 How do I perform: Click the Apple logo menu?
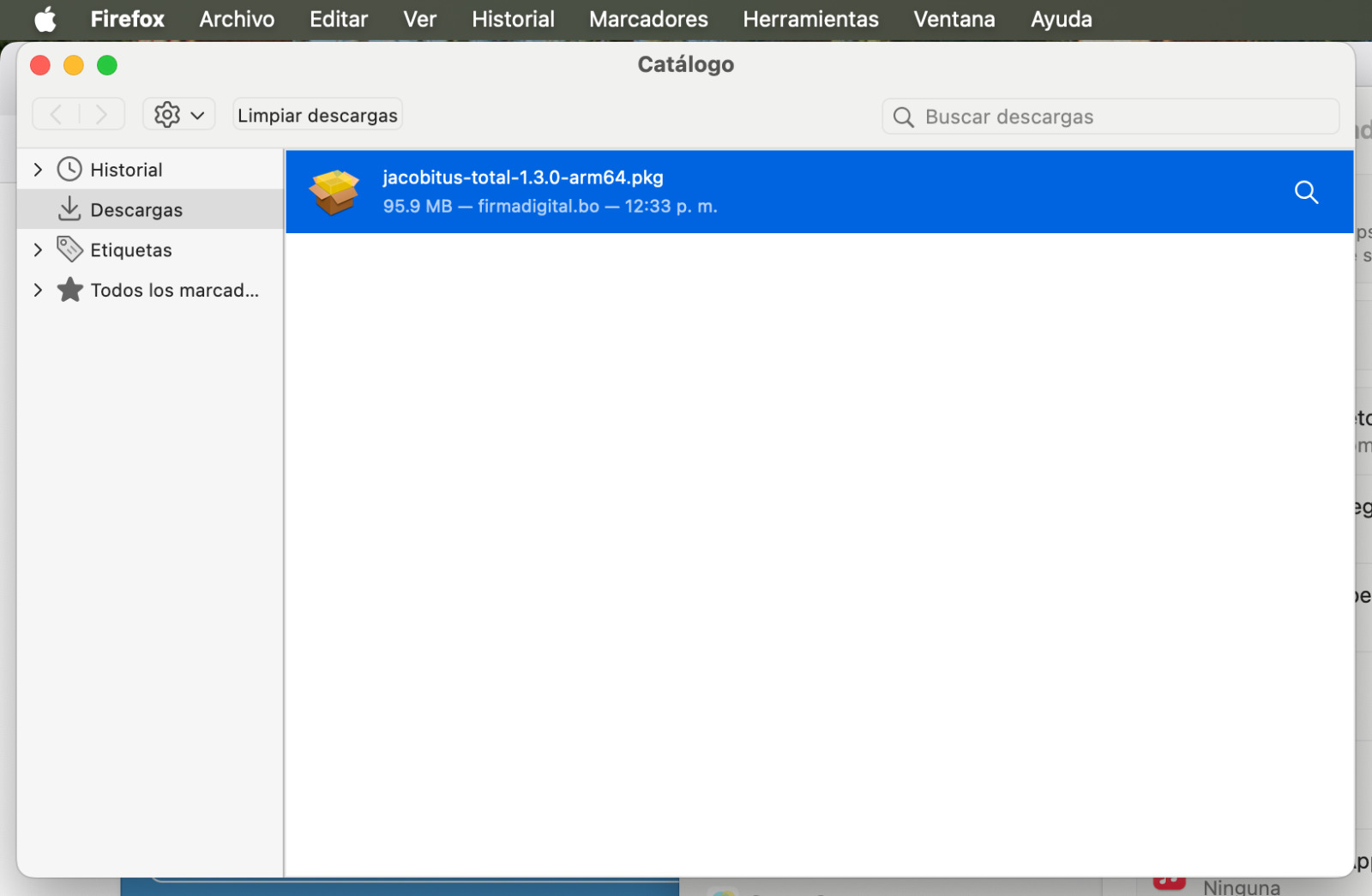pyautogui.click(x=45, y=19)
